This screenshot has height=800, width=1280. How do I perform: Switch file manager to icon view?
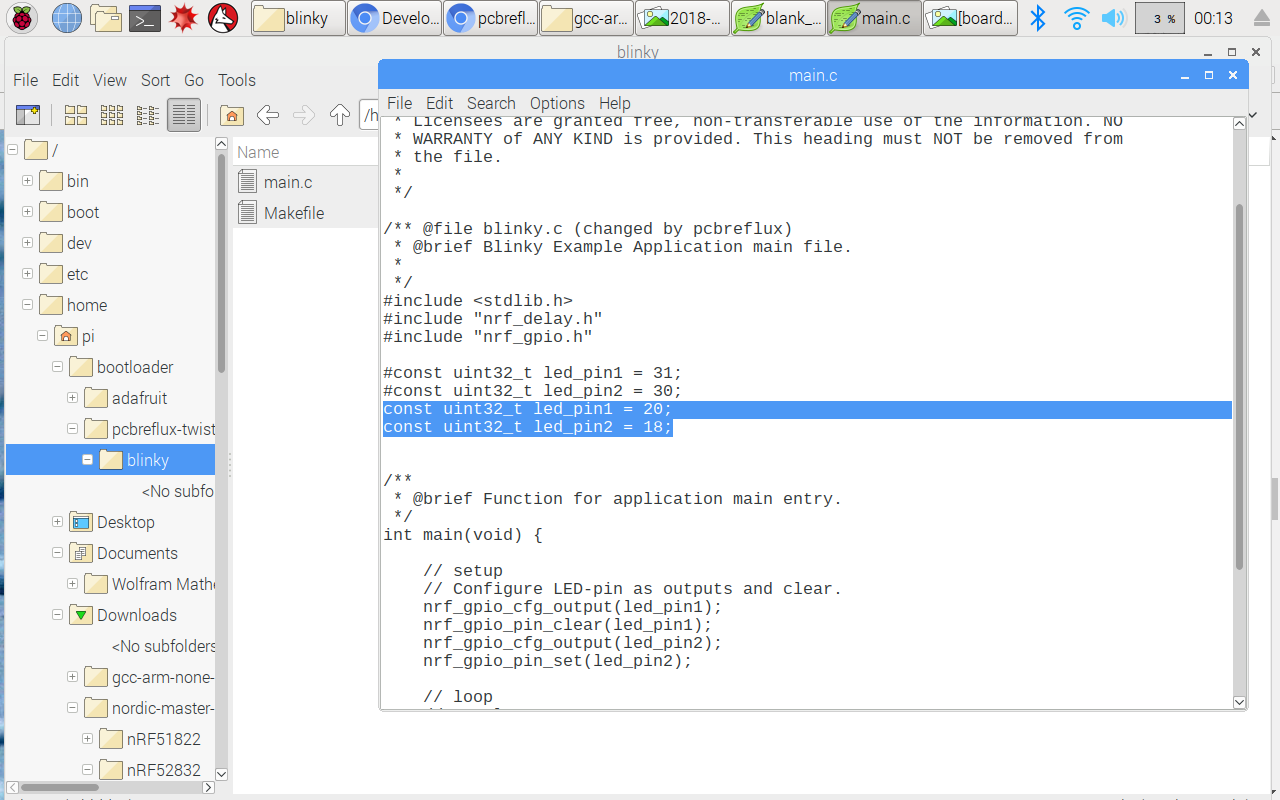coord(75,115)
